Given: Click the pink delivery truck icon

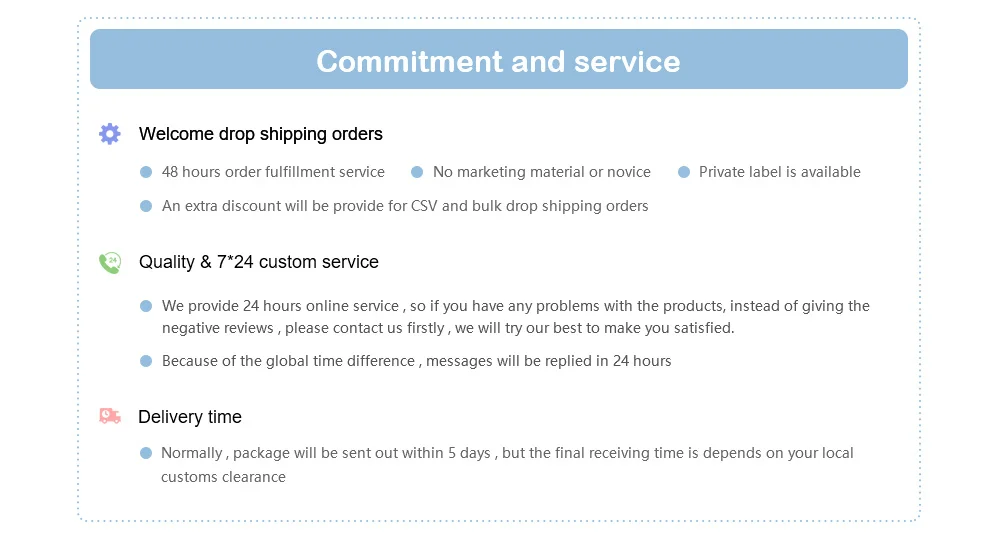Looking at the screenshot, I should 110,416.
